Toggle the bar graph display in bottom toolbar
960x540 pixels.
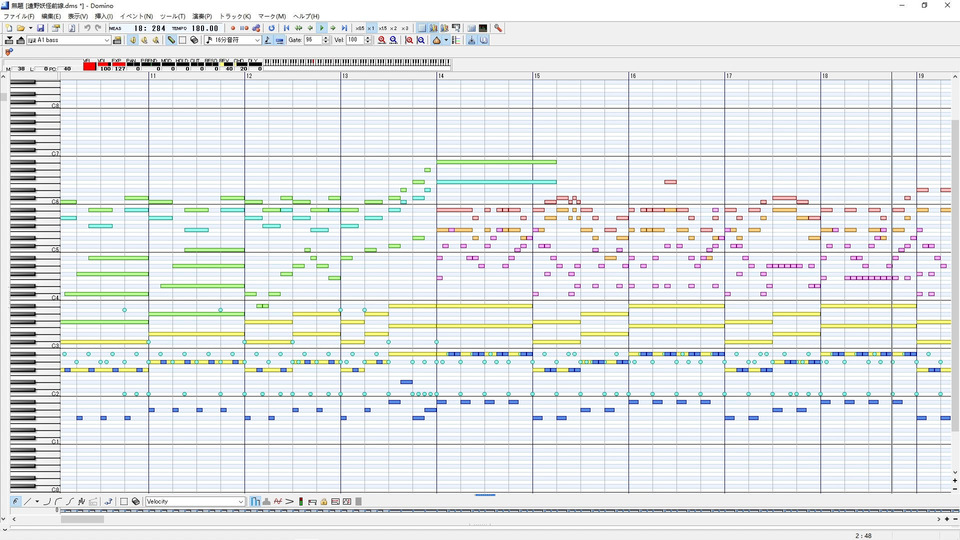coord(255,501)
